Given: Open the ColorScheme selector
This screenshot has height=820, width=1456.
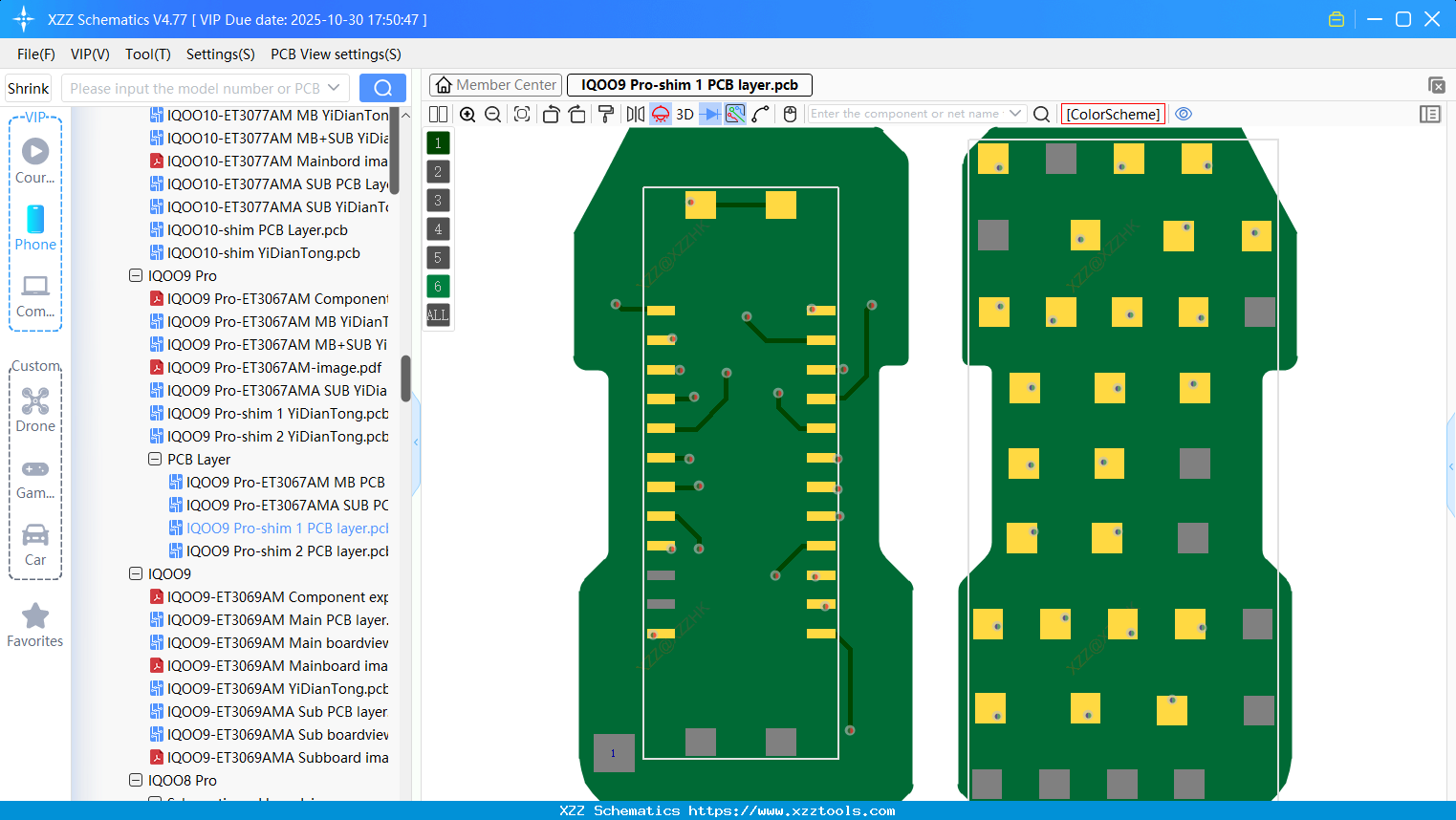Looking at the screenshot, I should 1113,114.
